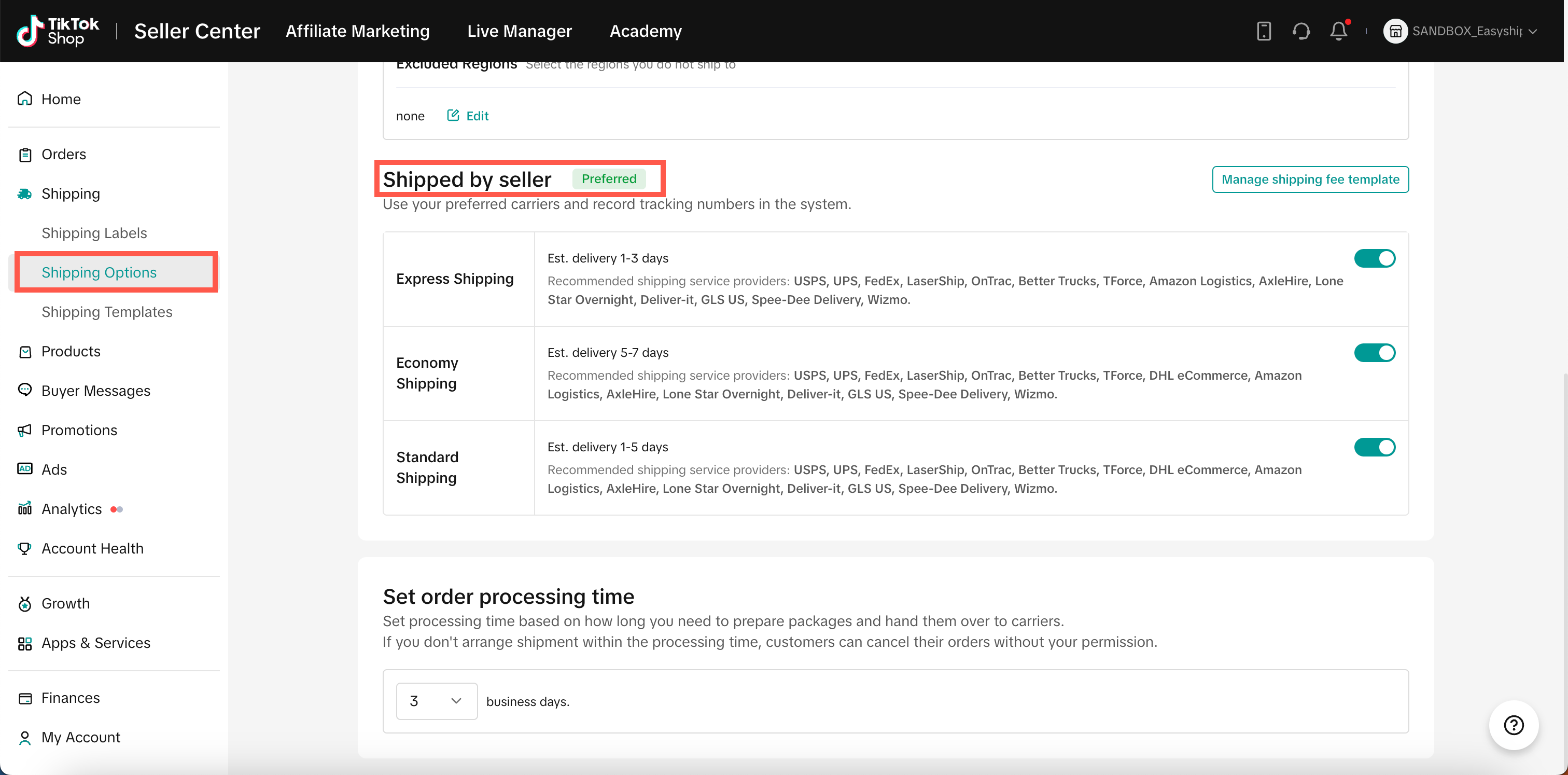This screenshot has width=1568, height=775.
Task: Open Account Health label in sidebar
Action: click(92, 548)
